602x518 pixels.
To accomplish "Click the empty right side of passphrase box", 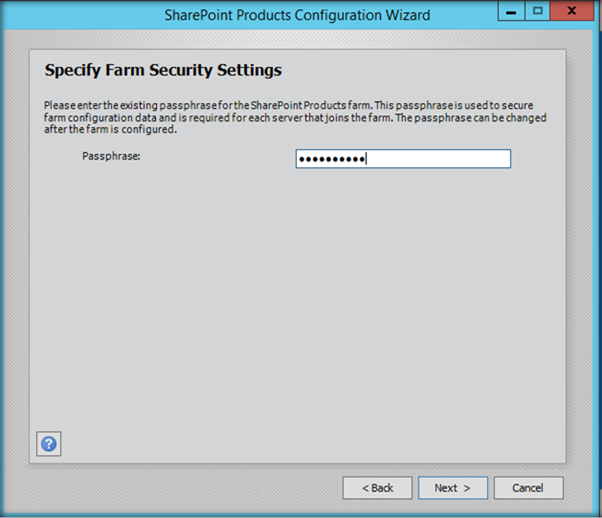I will (450, 159).
